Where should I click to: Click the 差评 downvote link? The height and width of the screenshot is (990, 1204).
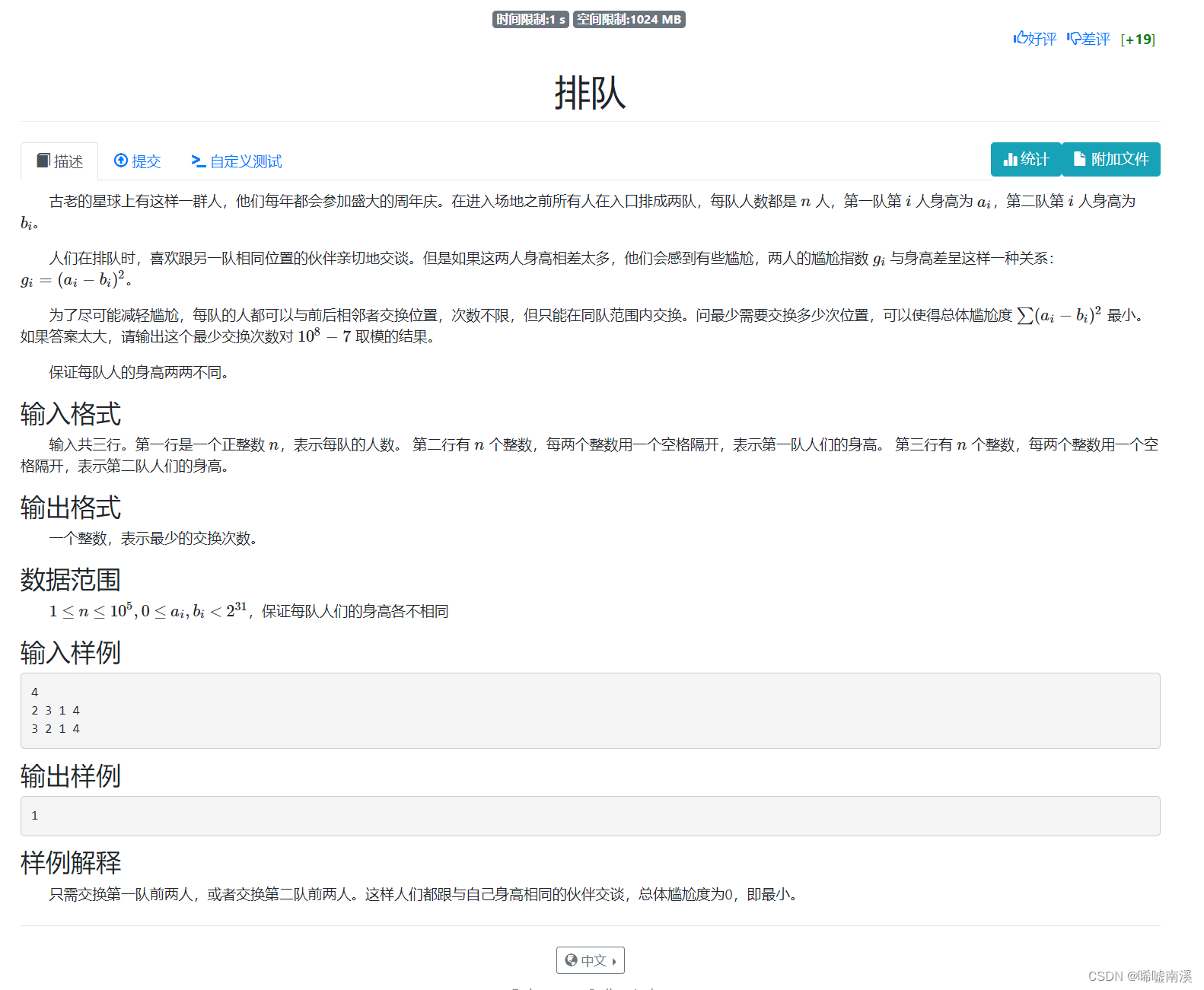(x=1089, y=39)
